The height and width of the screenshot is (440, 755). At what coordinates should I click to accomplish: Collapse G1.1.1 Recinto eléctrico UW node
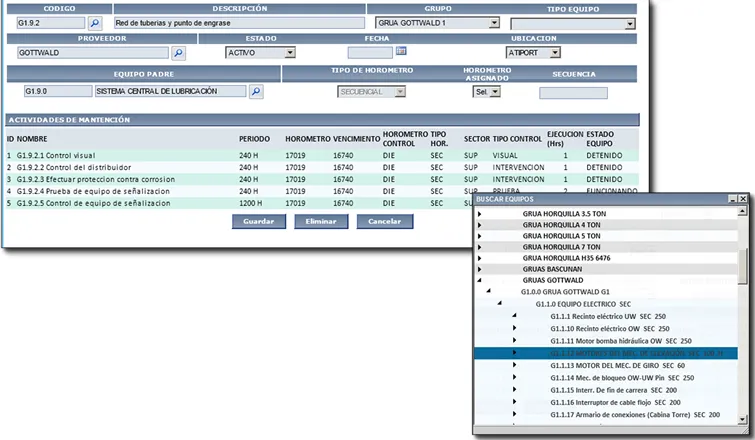coord(514,315)
